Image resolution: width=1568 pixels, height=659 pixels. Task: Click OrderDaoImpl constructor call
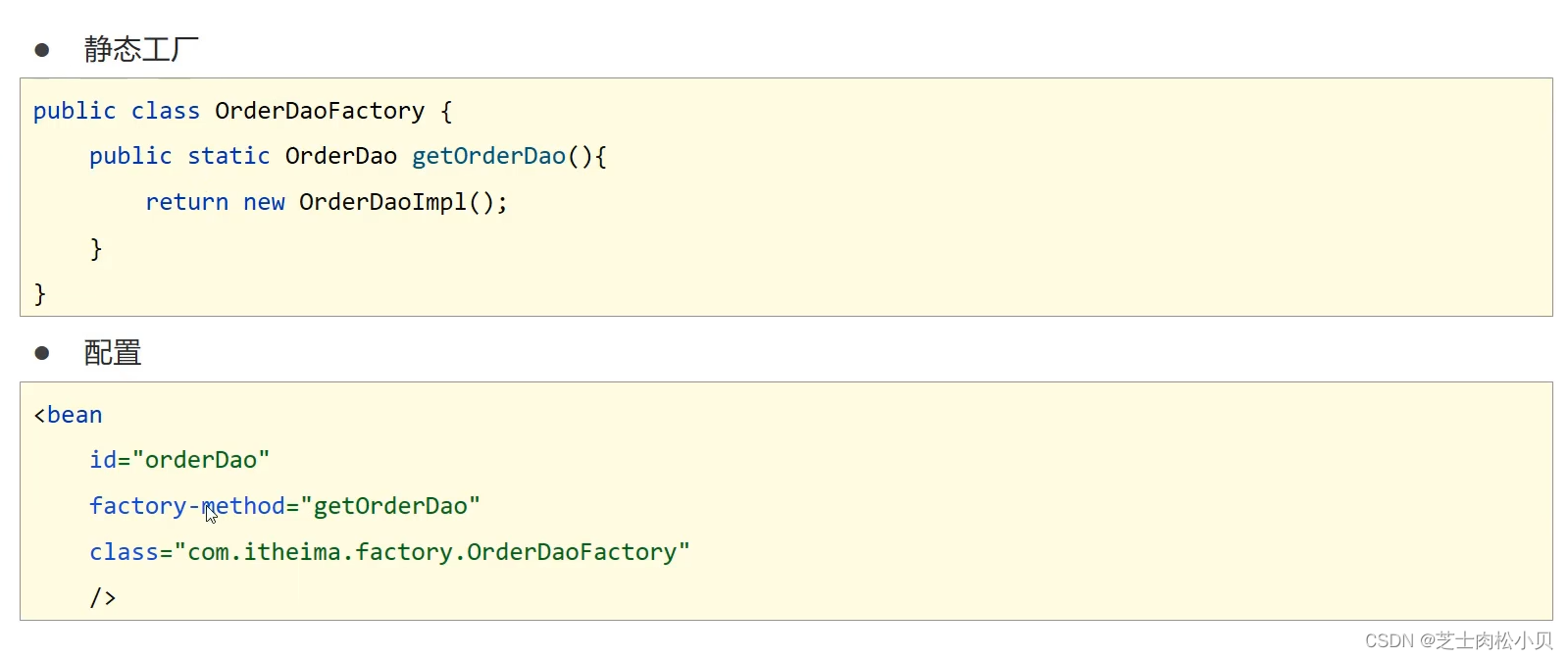click(x=403, y=202)
